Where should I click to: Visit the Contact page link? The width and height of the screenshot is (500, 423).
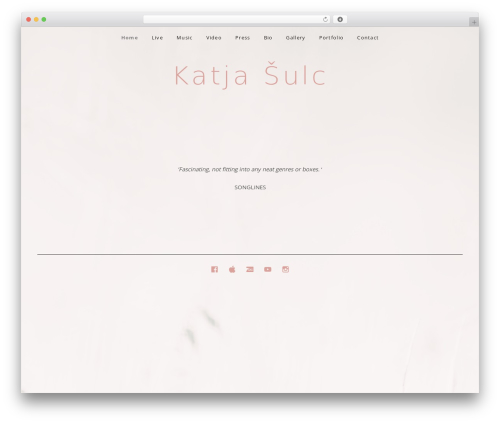[x=368, y=38]
